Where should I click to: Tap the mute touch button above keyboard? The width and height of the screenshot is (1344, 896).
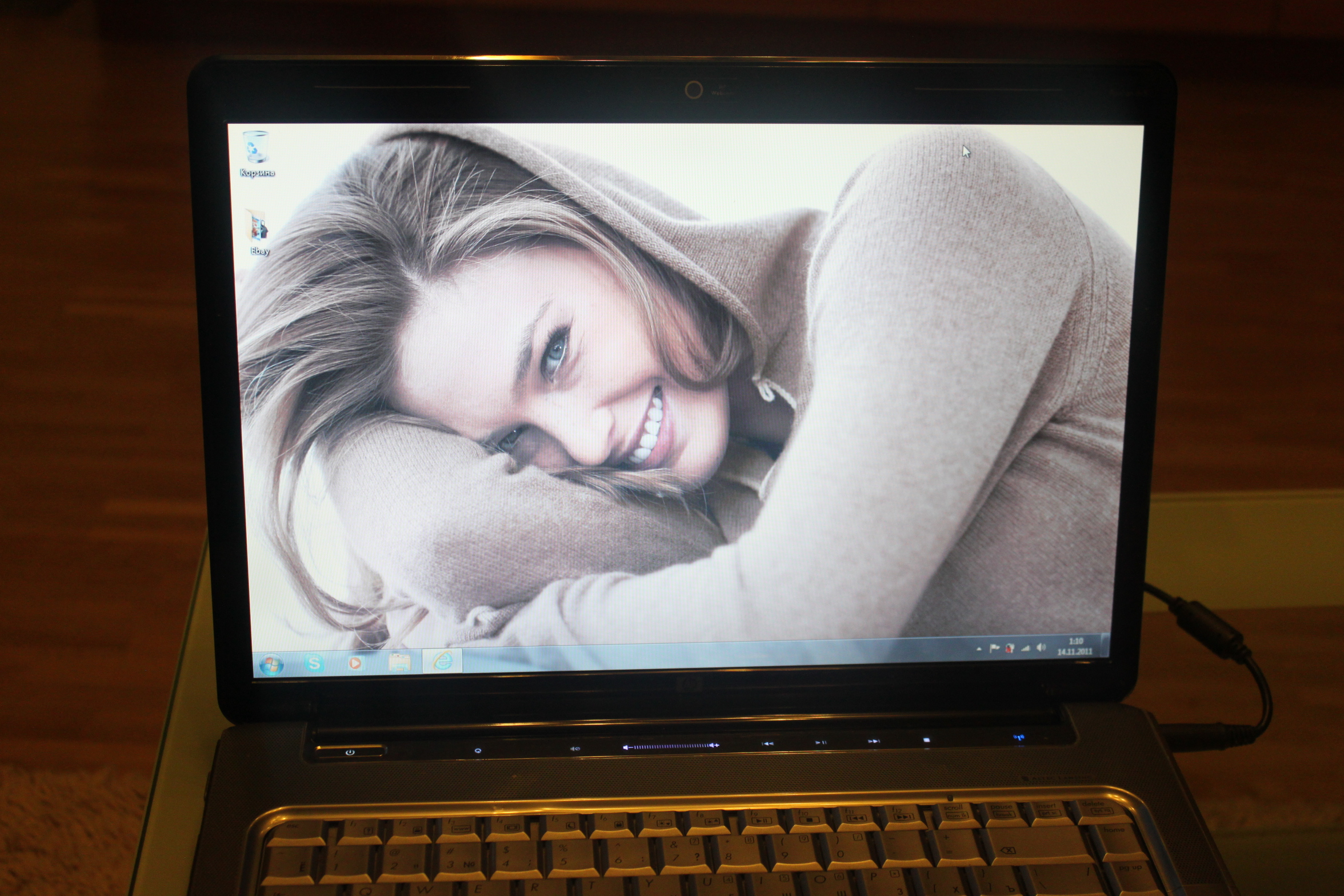click(x=575, y=749)
